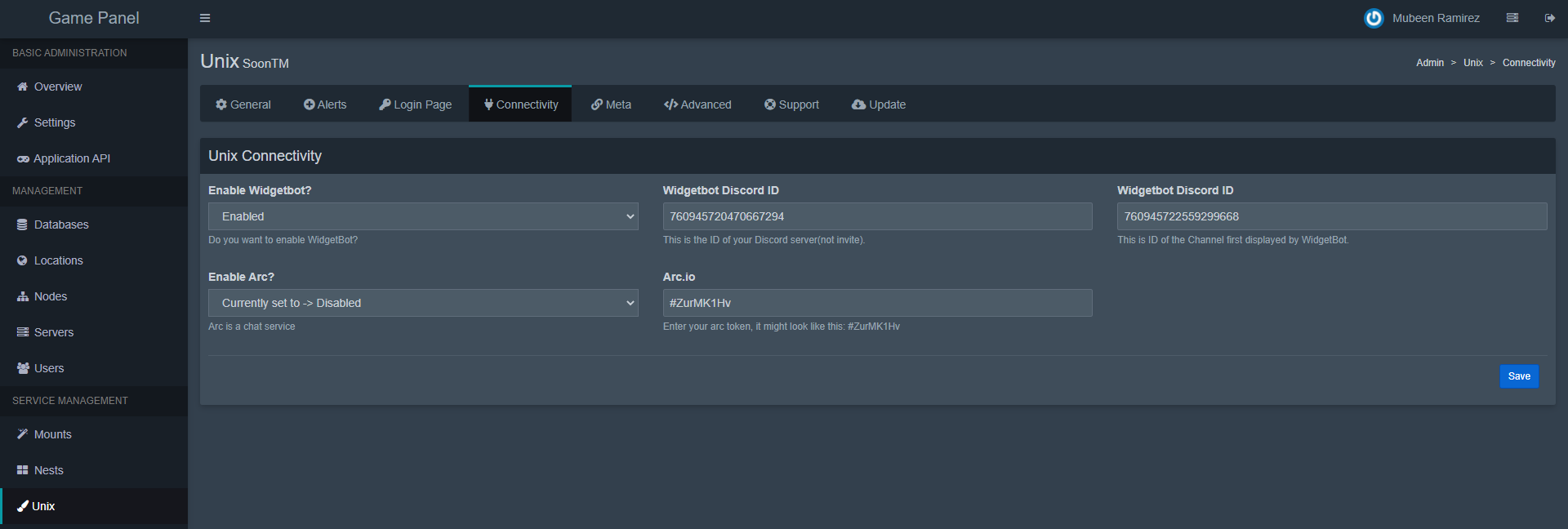Switch to the Login Page tab

pos(415,104)
